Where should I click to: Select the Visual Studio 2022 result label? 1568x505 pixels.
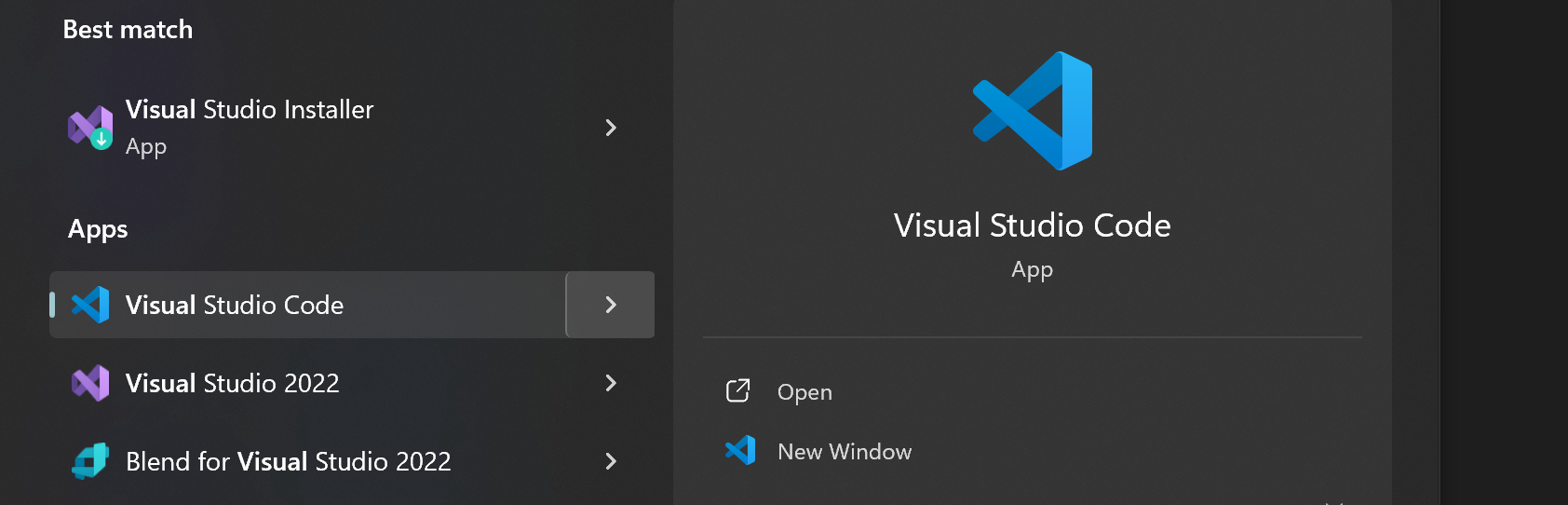point(233,384)
